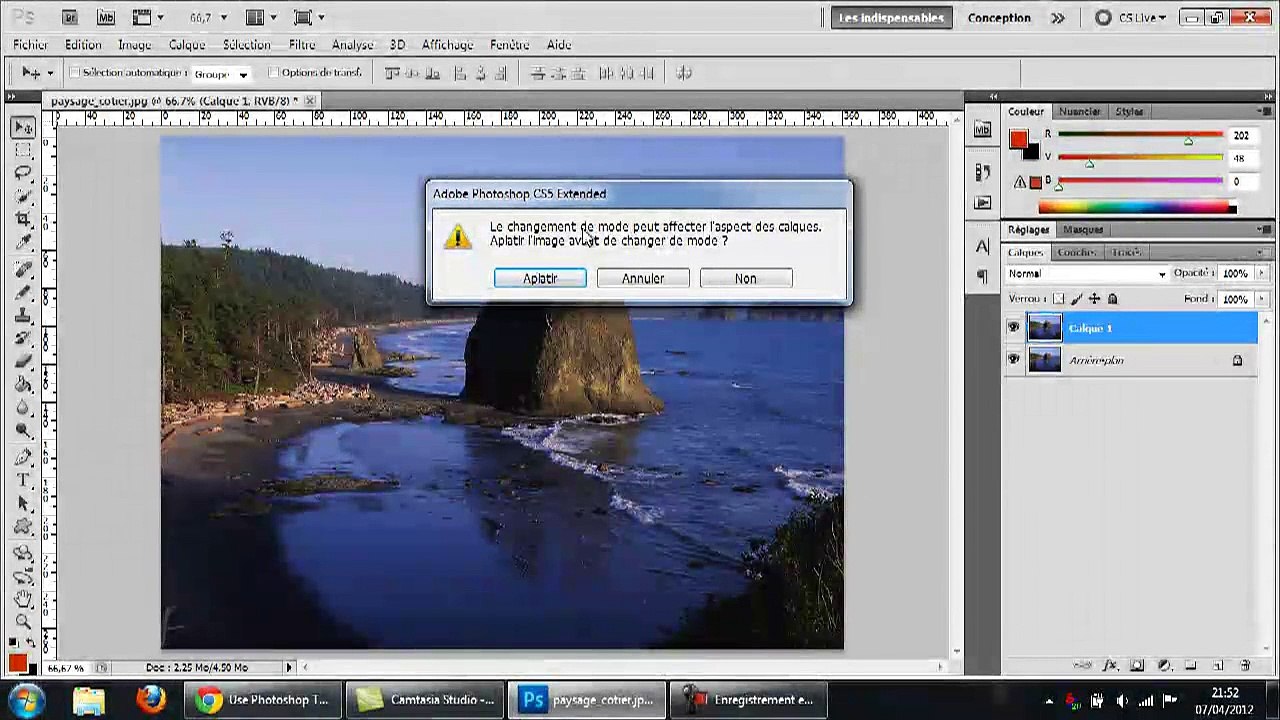Select the Clone Stamp tool
The height and width of the screenshot is (720, 1280).
[23, 316]
